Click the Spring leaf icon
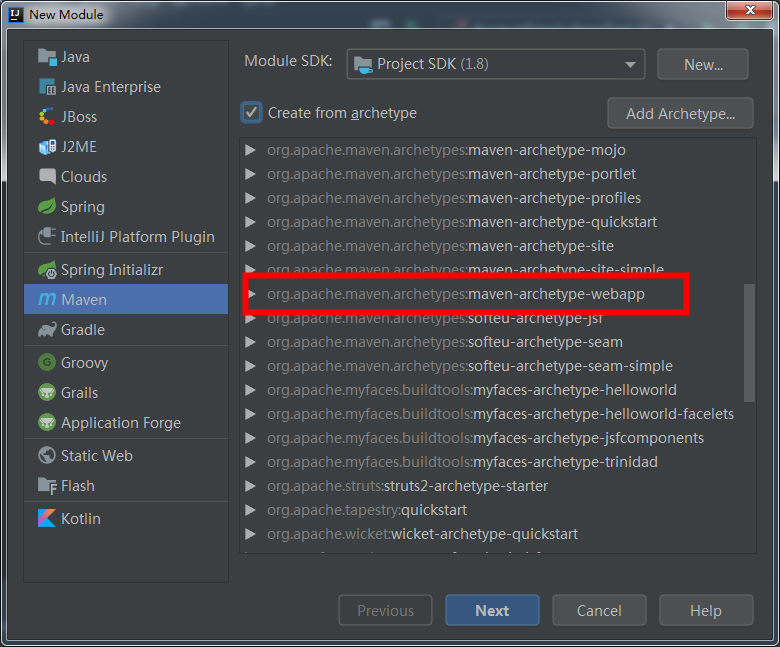 click(47, 206)
